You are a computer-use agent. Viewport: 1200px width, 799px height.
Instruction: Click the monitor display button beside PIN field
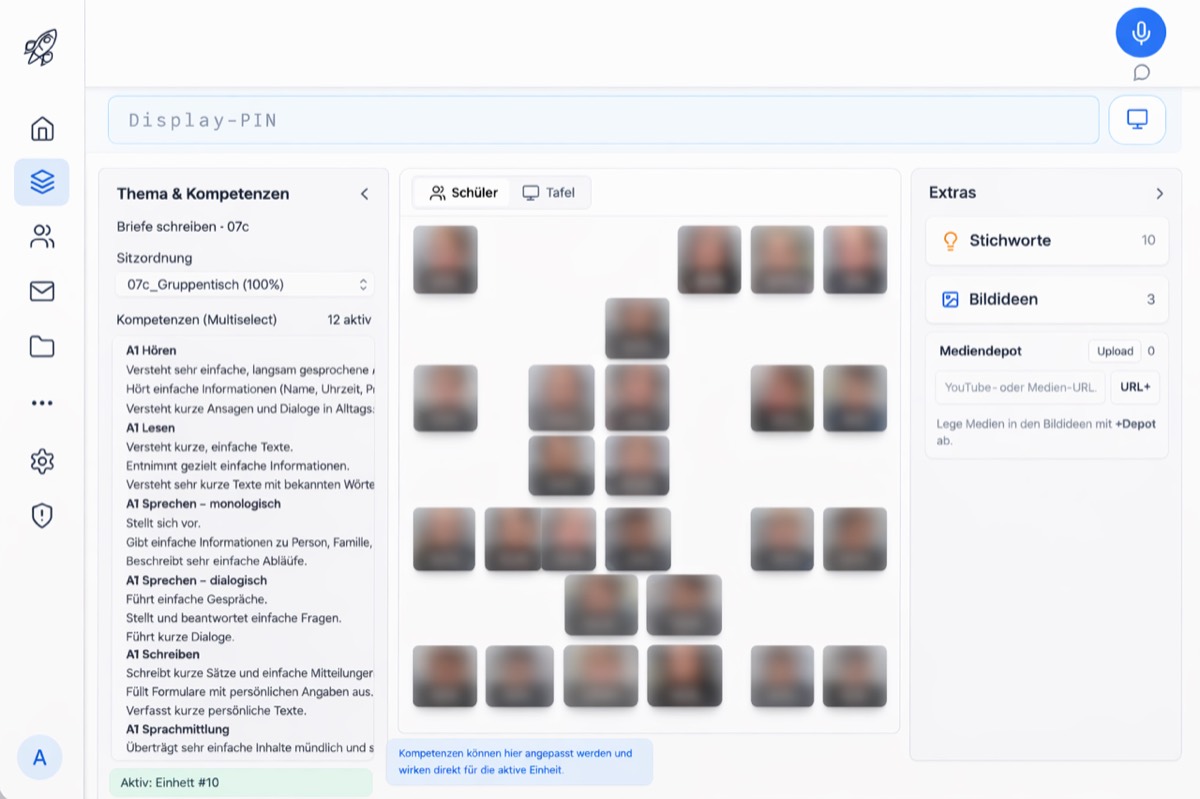tap(1137, 120)
